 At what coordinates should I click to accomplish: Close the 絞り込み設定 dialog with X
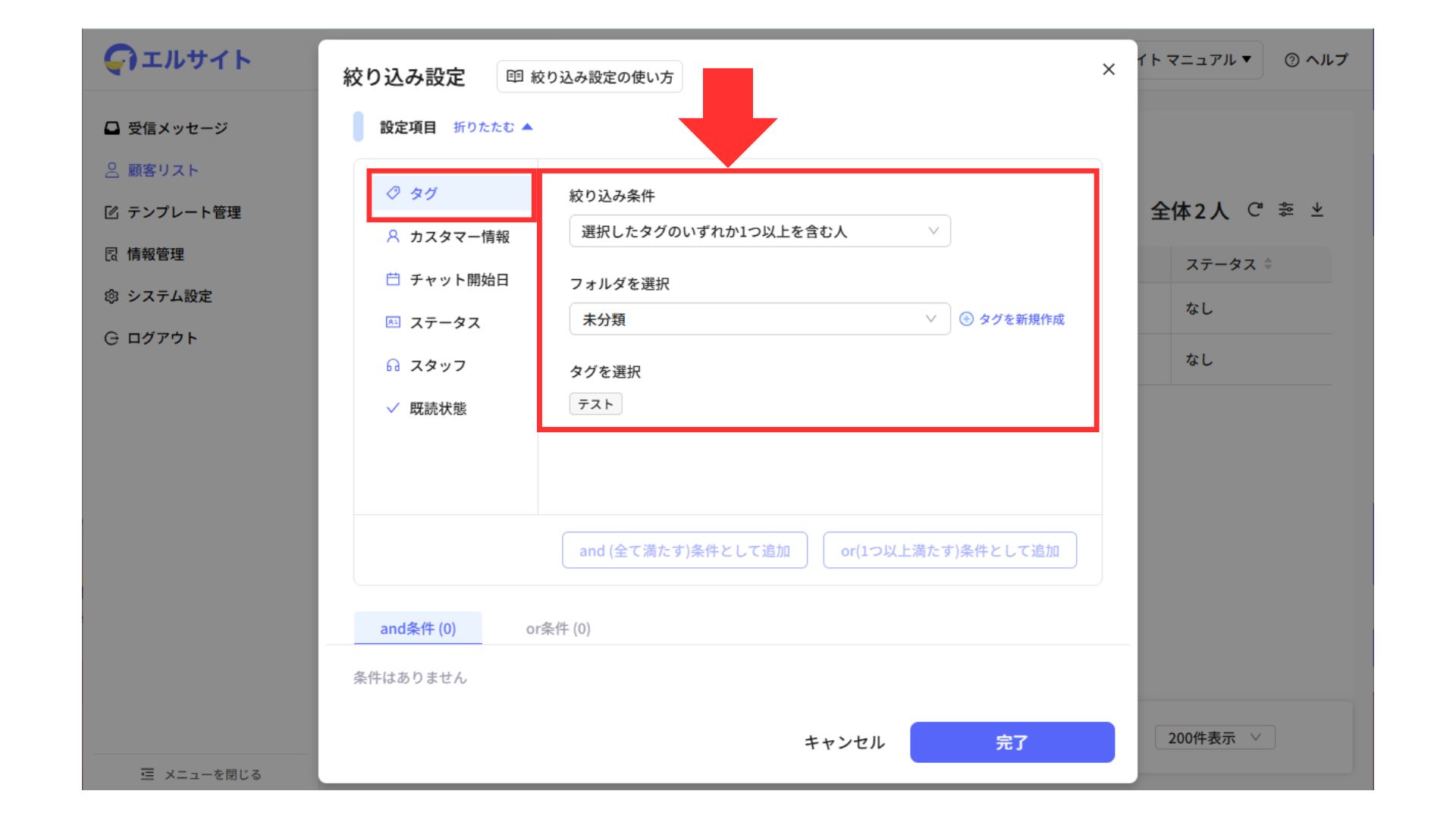point(1109,70)
